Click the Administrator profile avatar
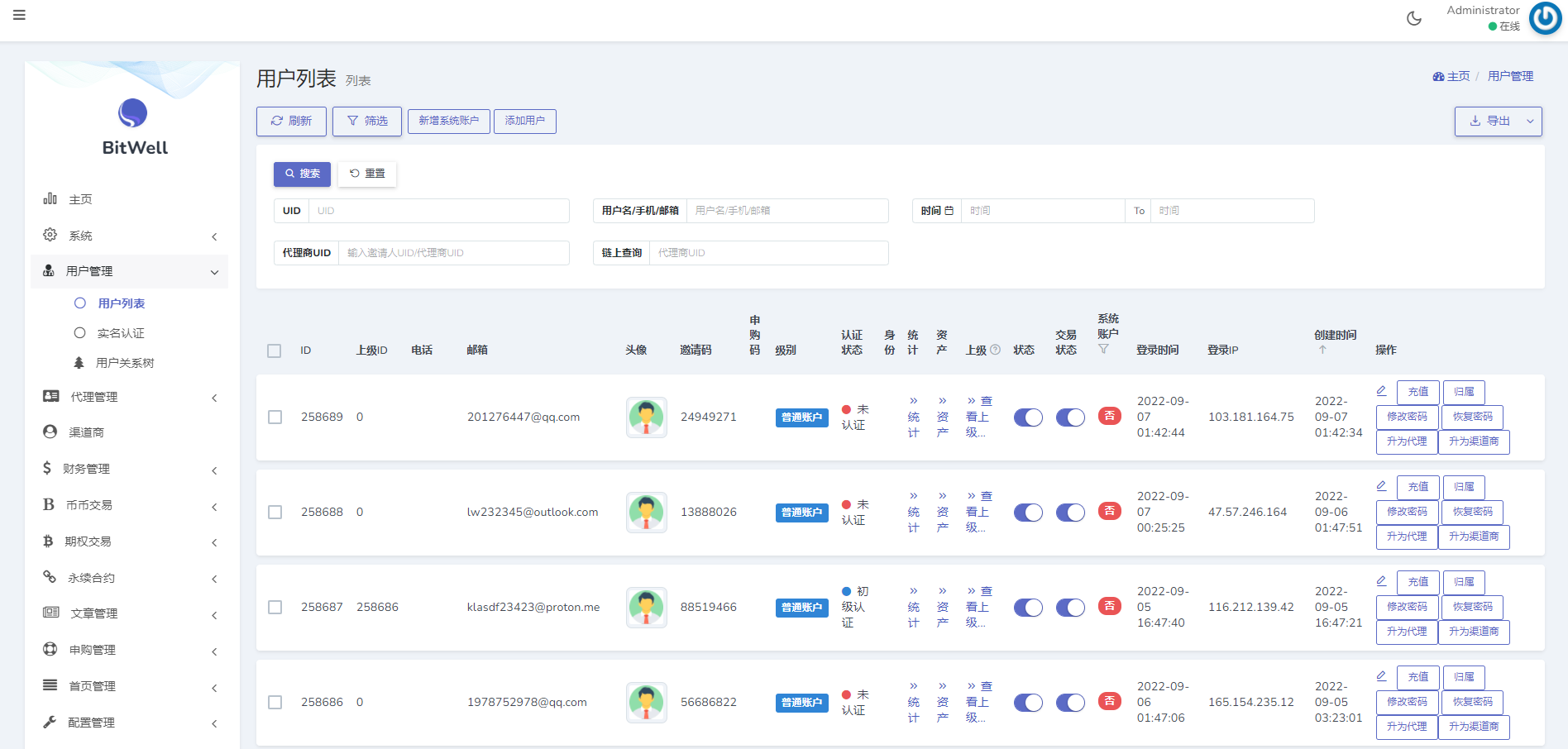 click(x=1545, y=18)
